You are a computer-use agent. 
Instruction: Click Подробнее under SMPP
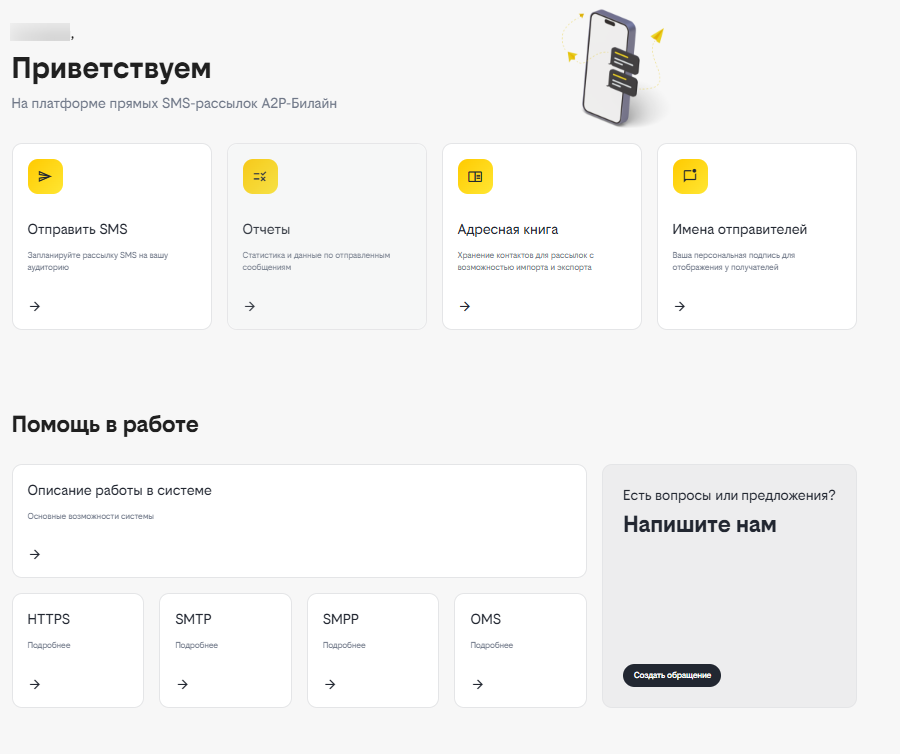[x=344, y=645]
